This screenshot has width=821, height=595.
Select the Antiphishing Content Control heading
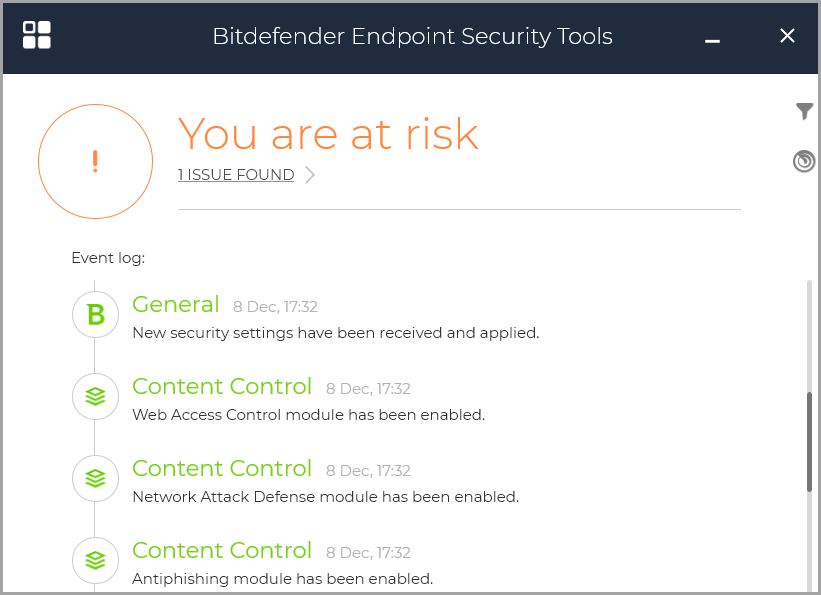[x=222, y=551]
